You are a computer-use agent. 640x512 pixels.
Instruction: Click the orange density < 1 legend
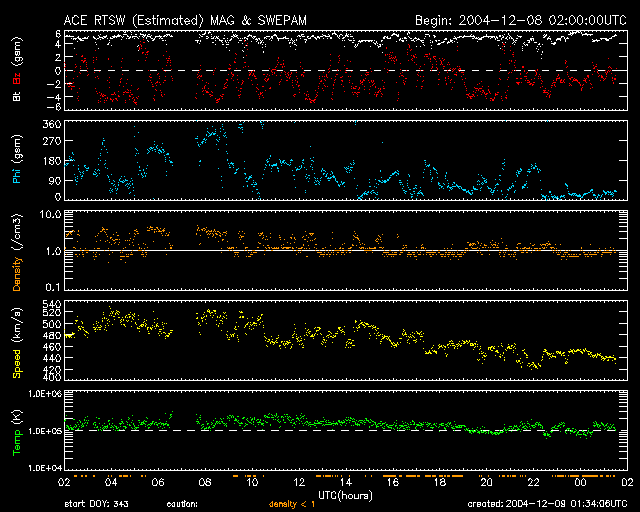290,505
